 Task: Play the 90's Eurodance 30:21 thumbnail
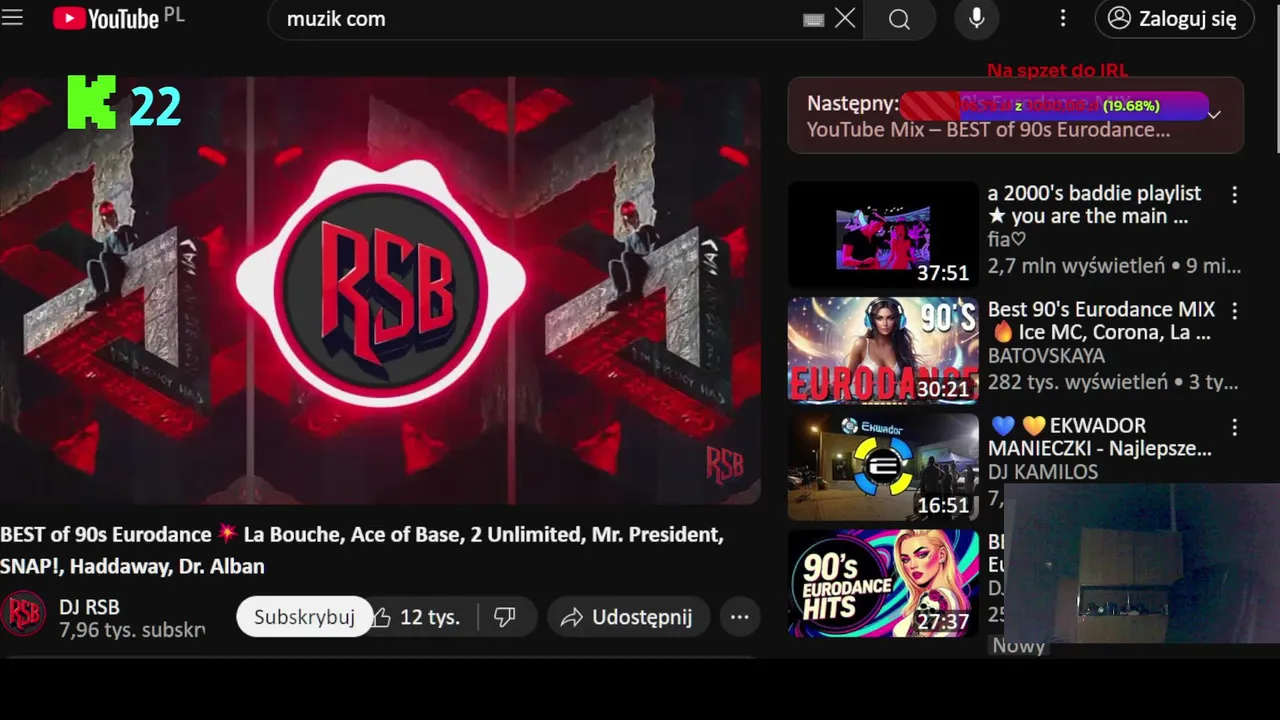883,351
